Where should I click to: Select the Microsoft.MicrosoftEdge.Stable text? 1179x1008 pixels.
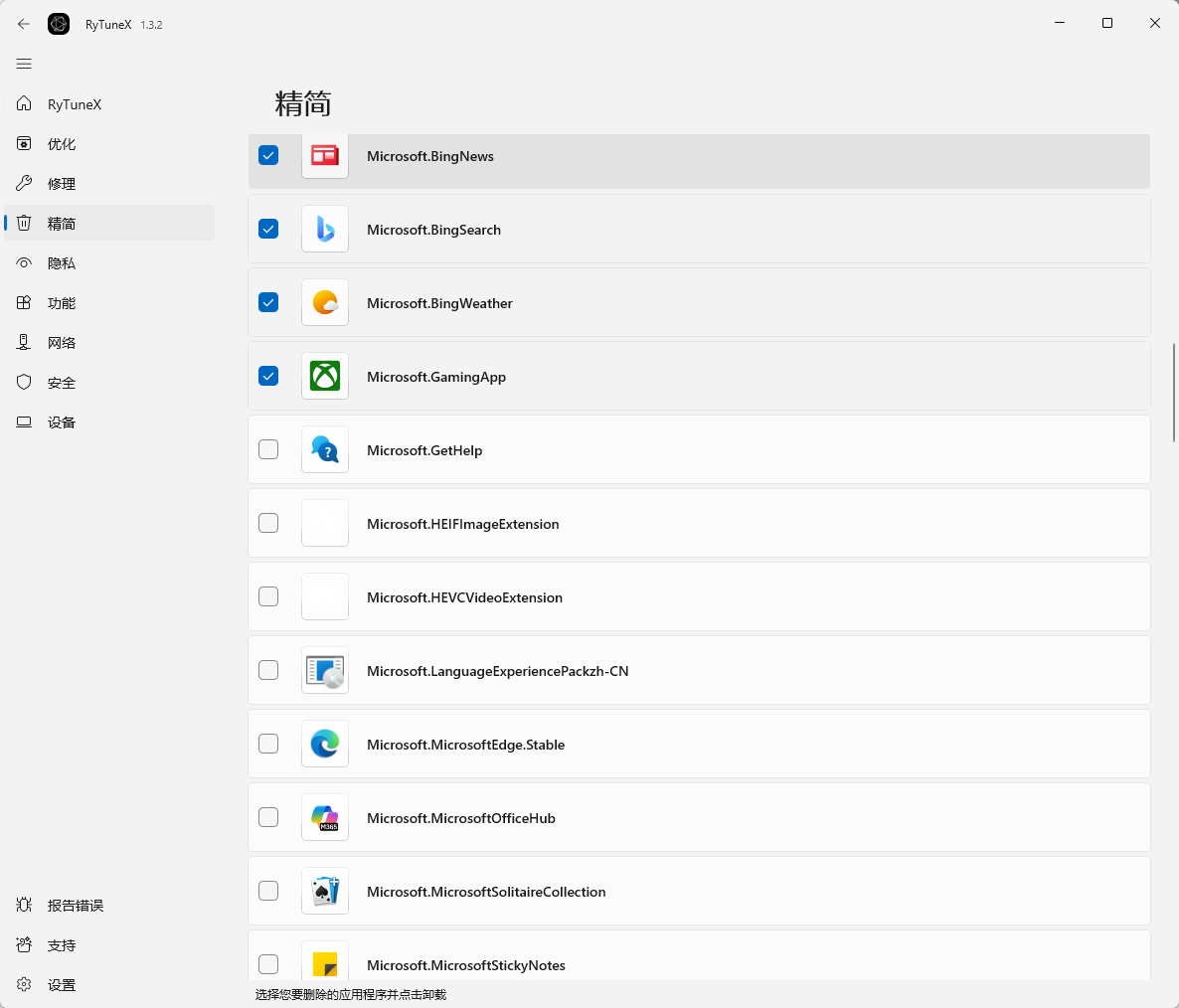[x=465, y=745]
